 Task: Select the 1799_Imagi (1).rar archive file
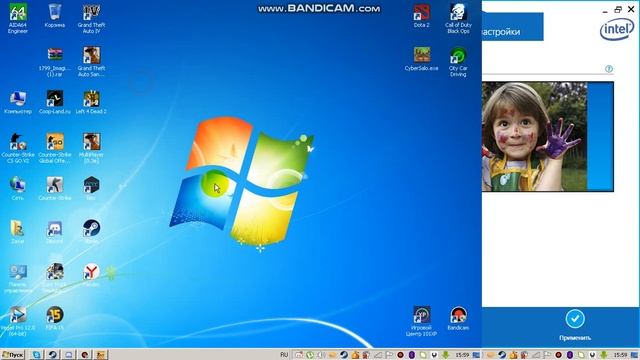(55, 62)
